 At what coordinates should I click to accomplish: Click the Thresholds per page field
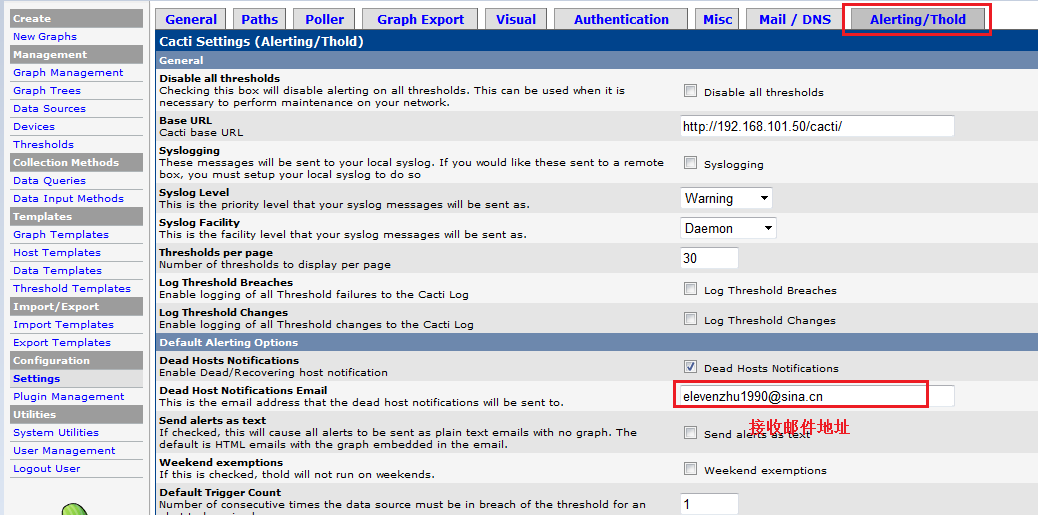tap(709, 258)
